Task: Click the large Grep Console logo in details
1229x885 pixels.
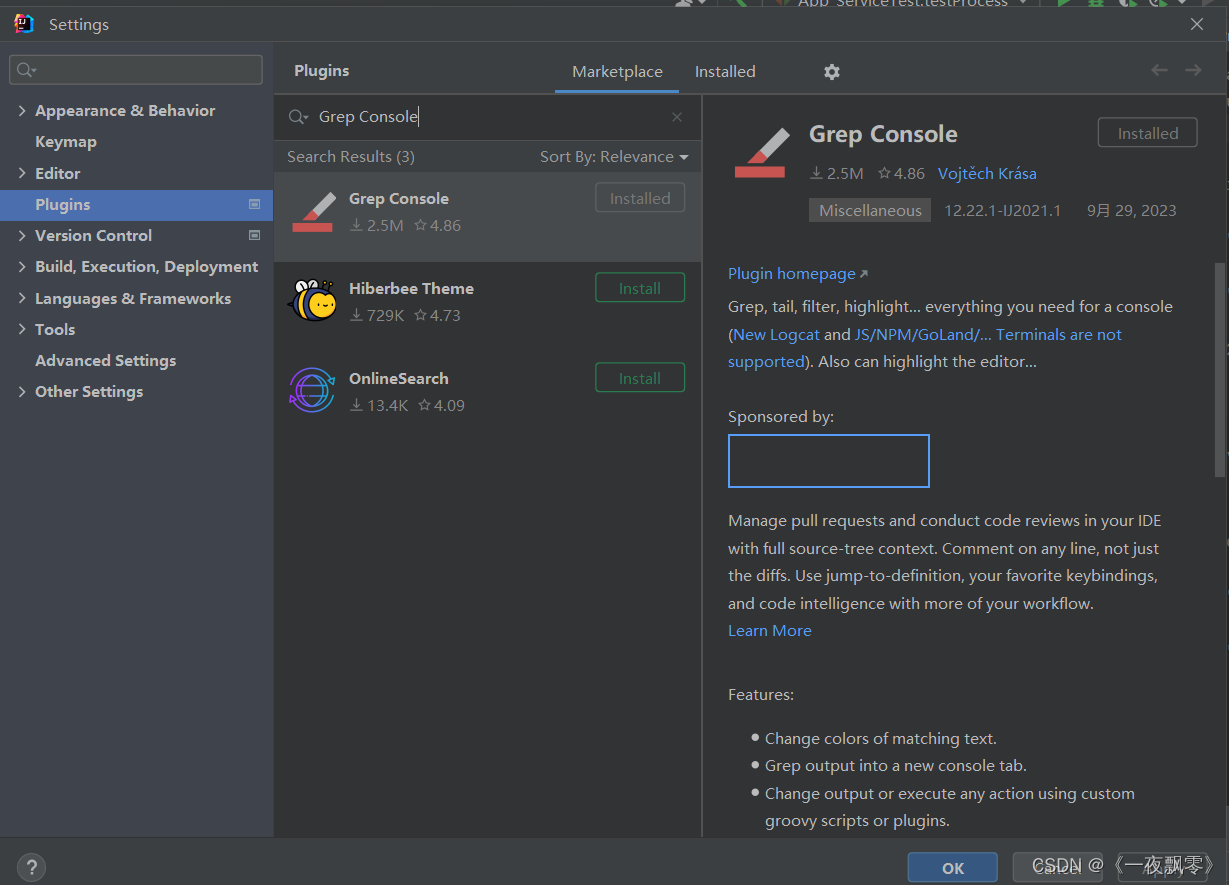Action: [760, 153]
